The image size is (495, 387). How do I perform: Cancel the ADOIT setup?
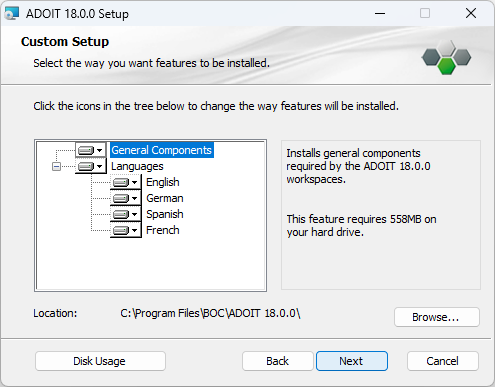tap(442, 361)
